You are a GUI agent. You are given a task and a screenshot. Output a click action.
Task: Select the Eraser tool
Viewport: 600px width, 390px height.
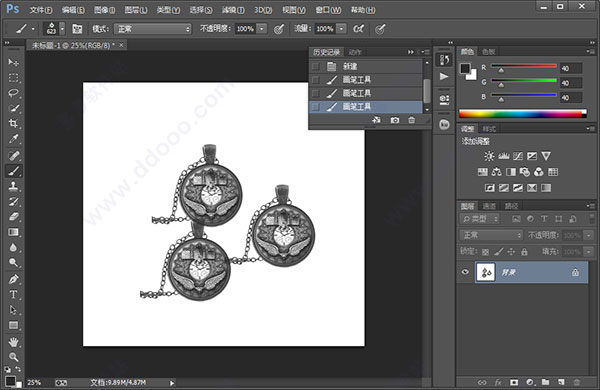[x=13, y=217]
